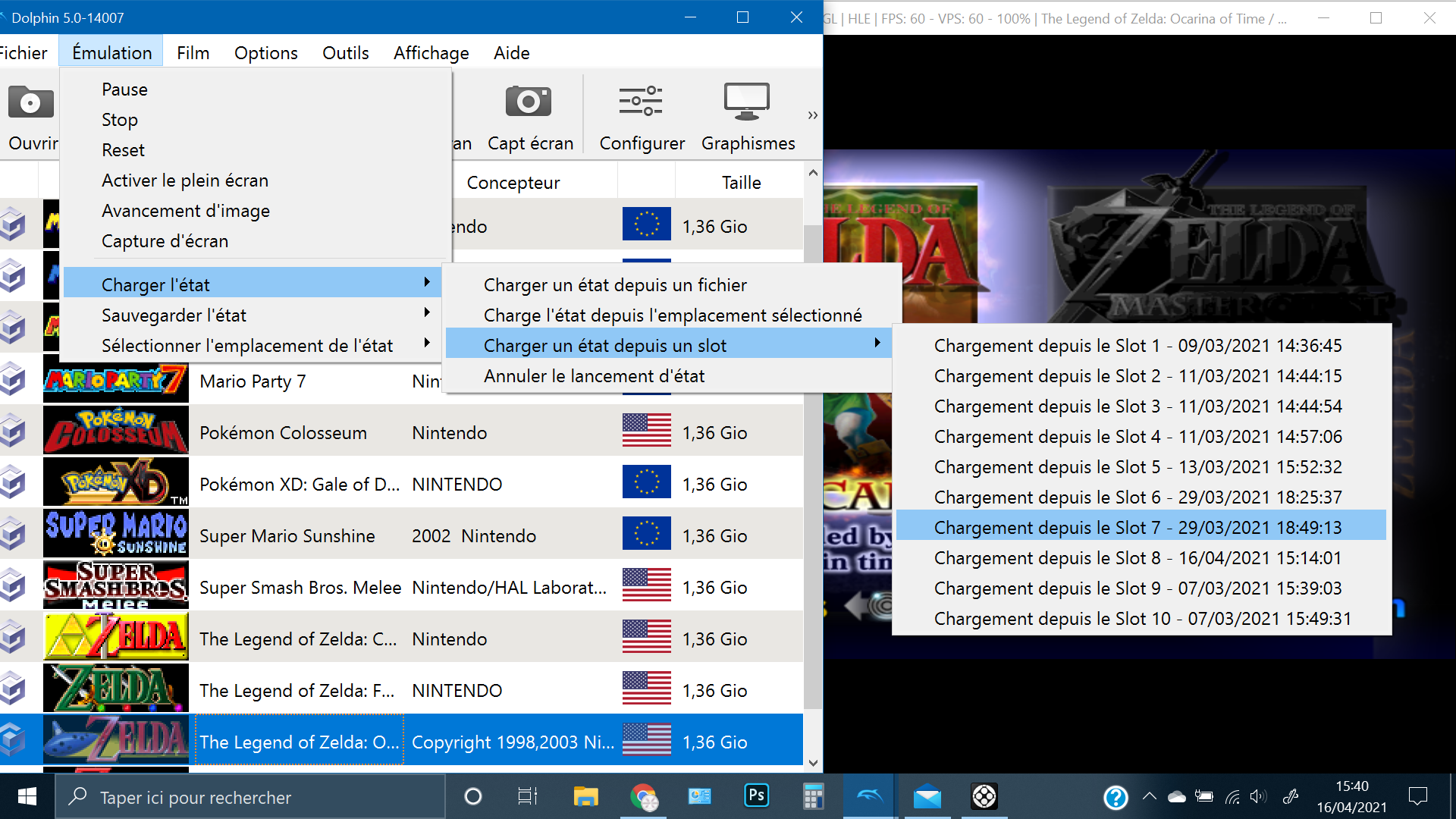Choose Charge l'état depuis l'emplacement sélectionné
Viewport: 1456px width, 819px height.
668,315
